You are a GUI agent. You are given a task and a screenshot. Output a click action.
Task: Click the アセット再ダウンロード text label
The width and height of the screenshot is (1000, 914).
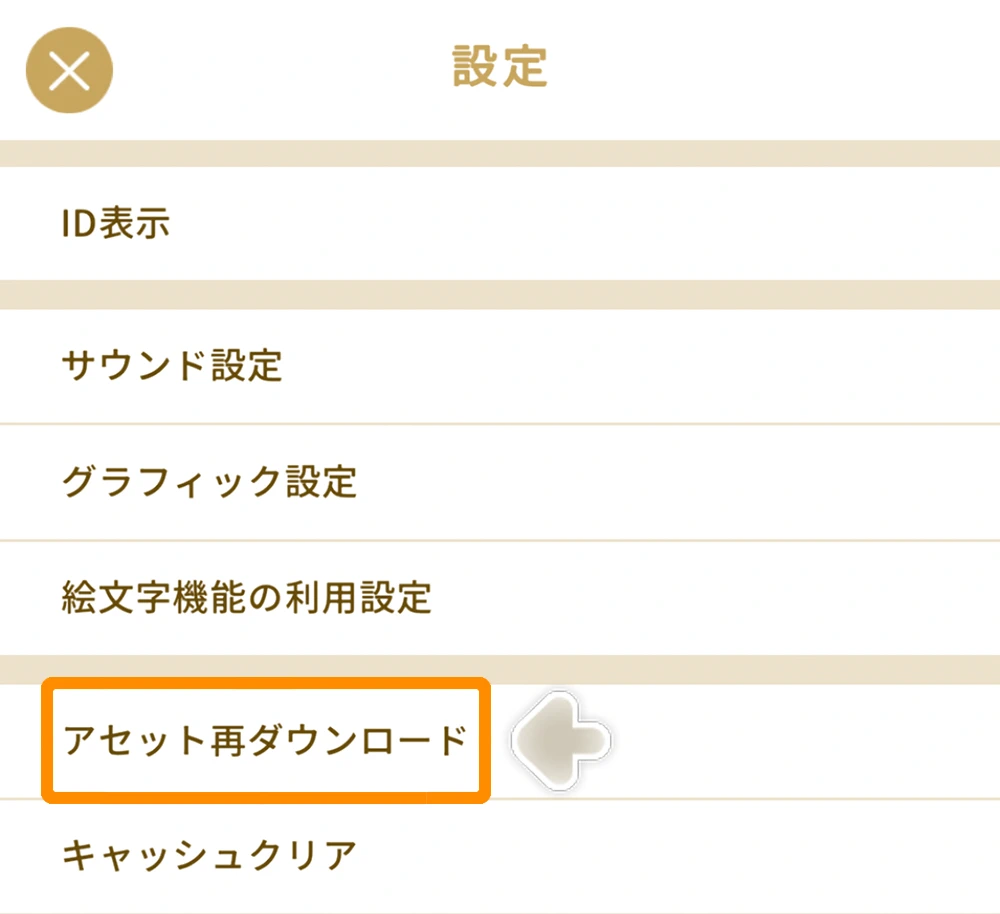(265, 741)
